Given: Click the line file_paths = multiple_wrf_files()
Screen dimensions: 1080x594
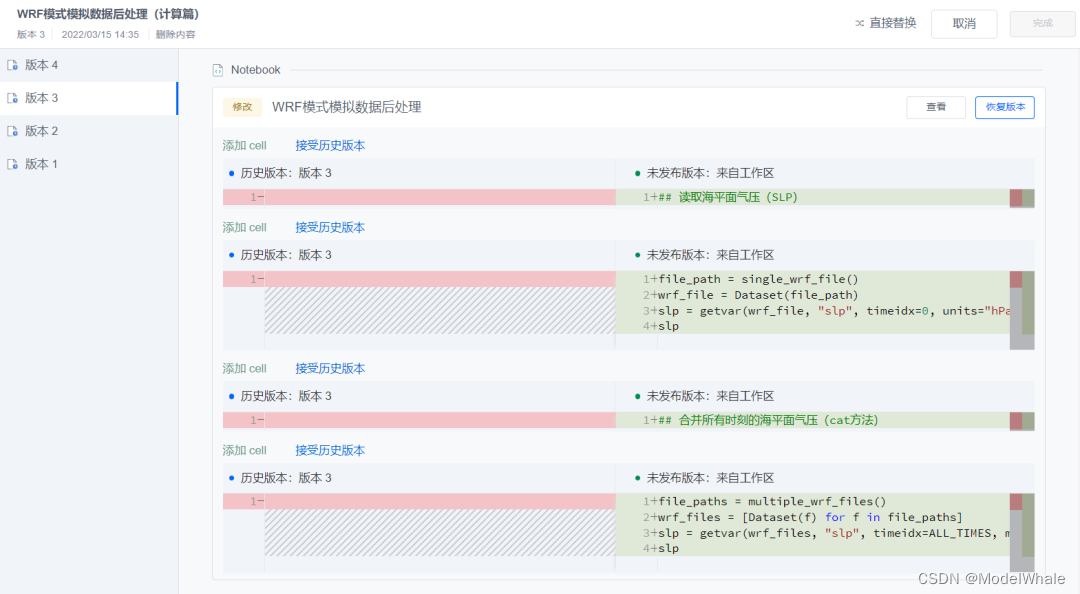Looking at the screenshot, I should point(771,502).
